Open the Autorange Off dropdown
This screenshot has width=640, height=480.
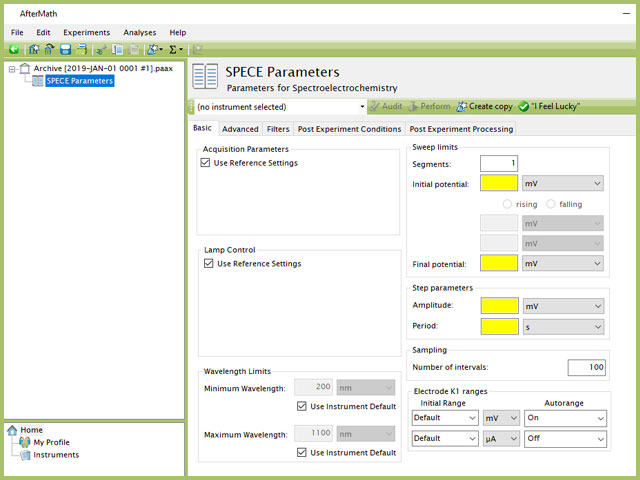pyautogui.click(x=565, y=438)
